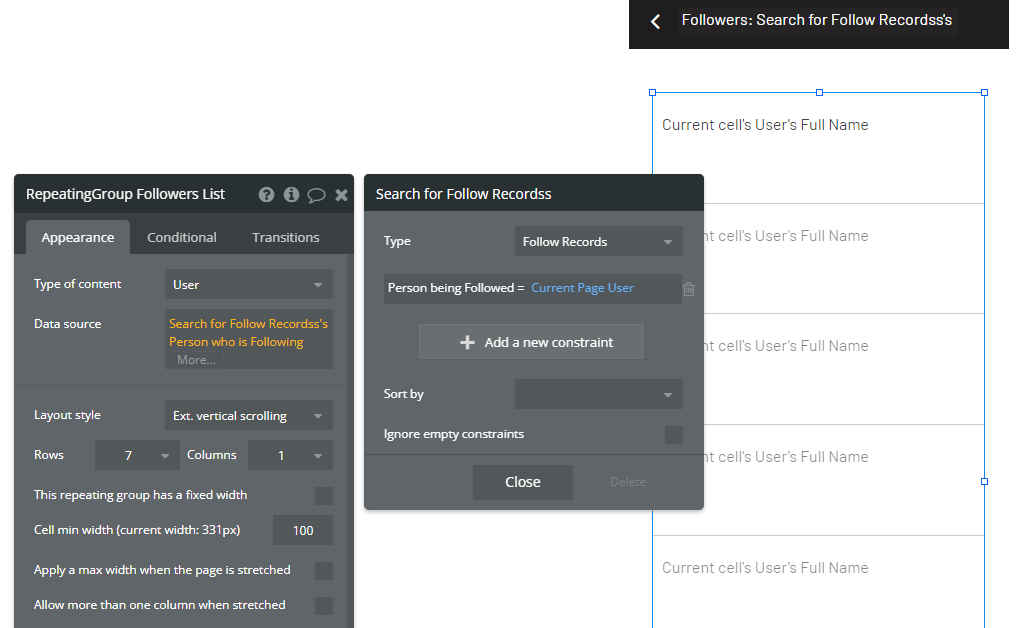Click the plus icon to add constraint
The height and width of the screenshot is (628, 1025).
[x=467, y=342]
